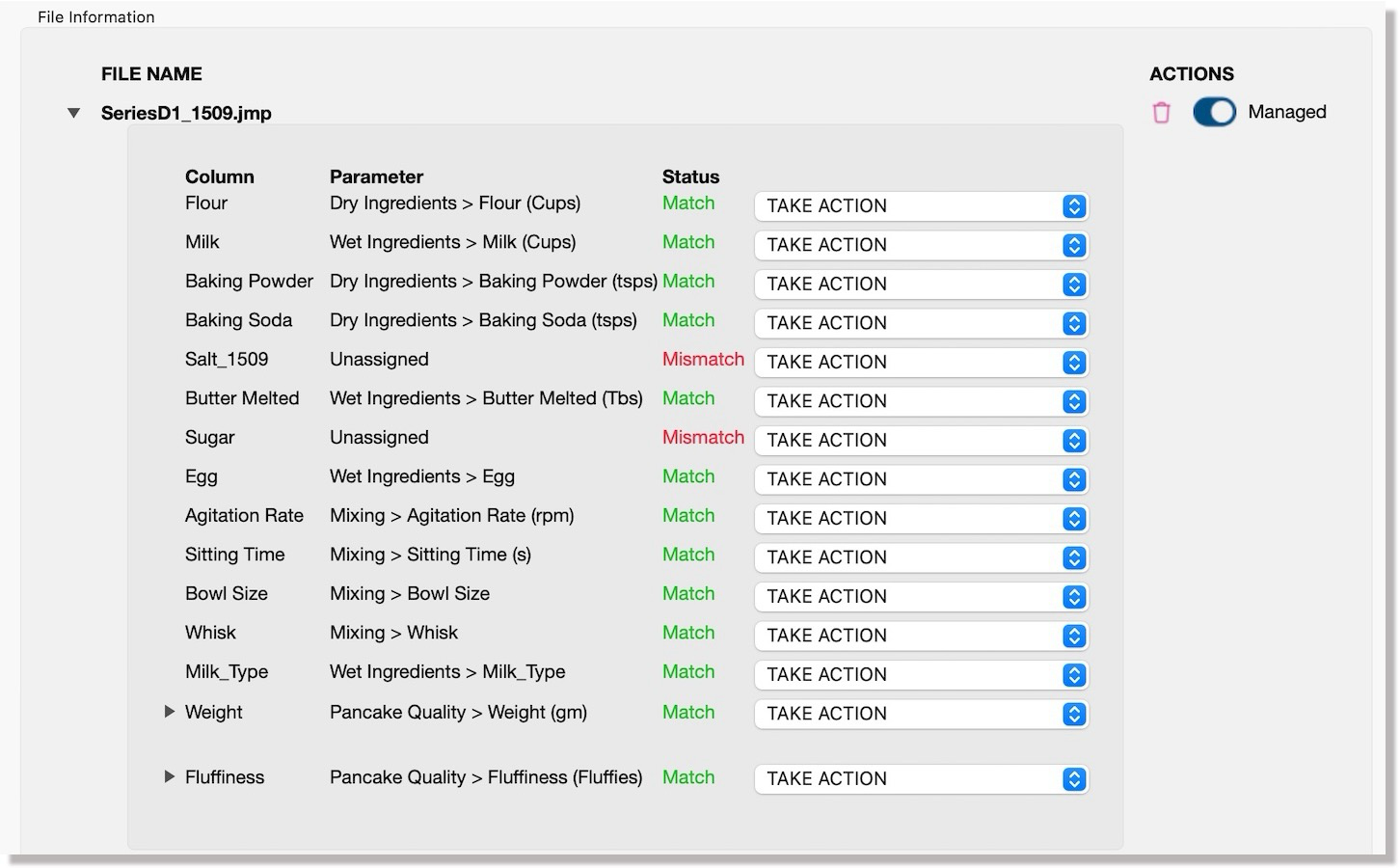Collapse the SeriesD1_1509.jmp file row
Image resolution: width=1400 pixels, height=868 pixels.
[74, 114]
